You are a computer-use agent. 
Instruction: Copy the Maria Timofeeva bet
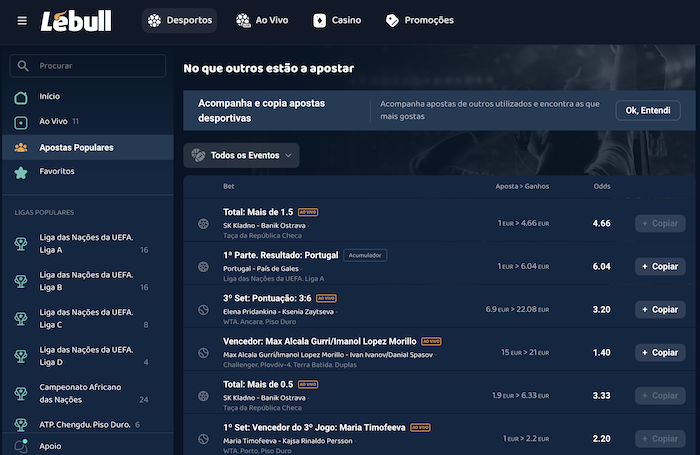tap(660, 439)
